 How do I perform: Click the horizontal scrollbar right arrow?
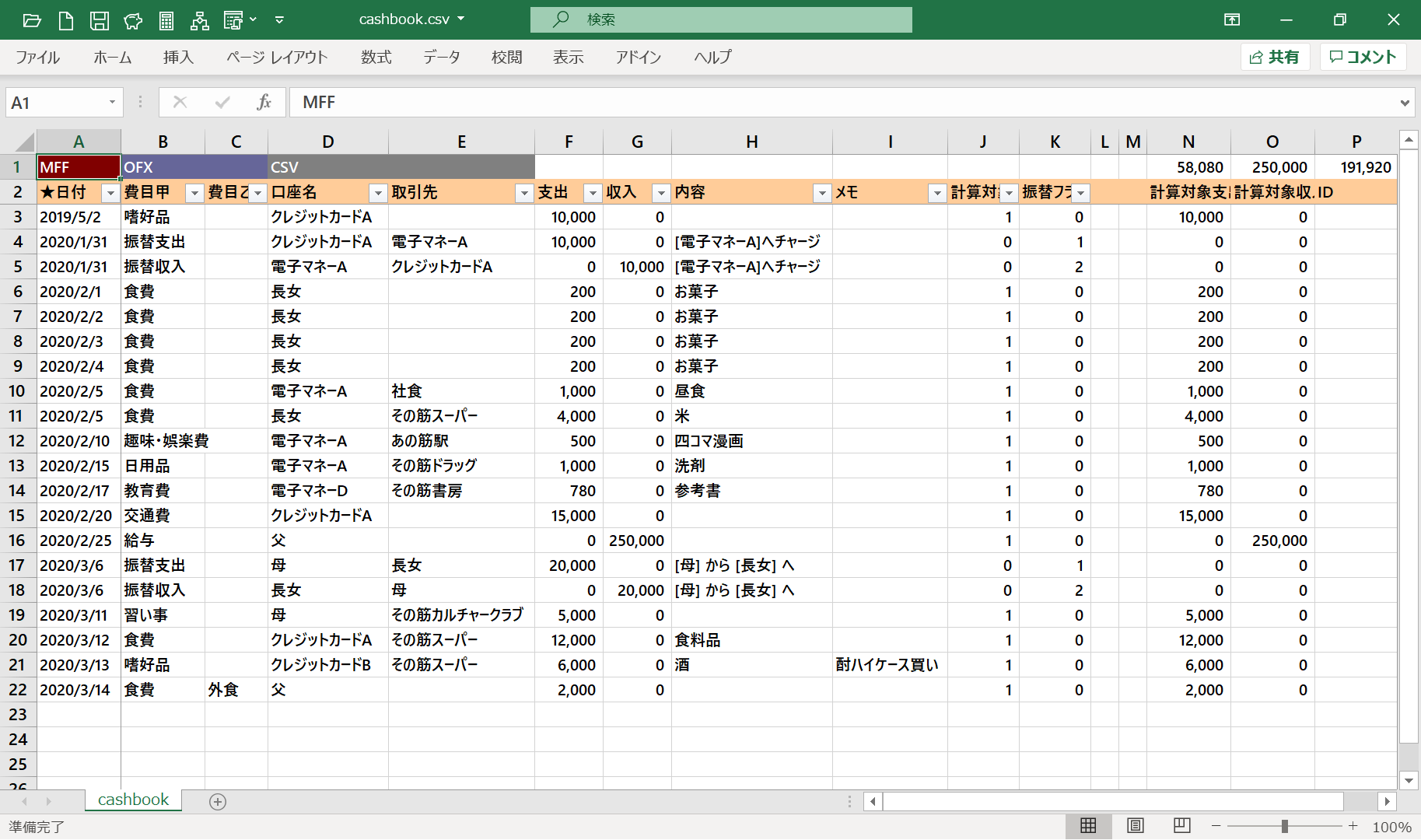coord(1388,801)
